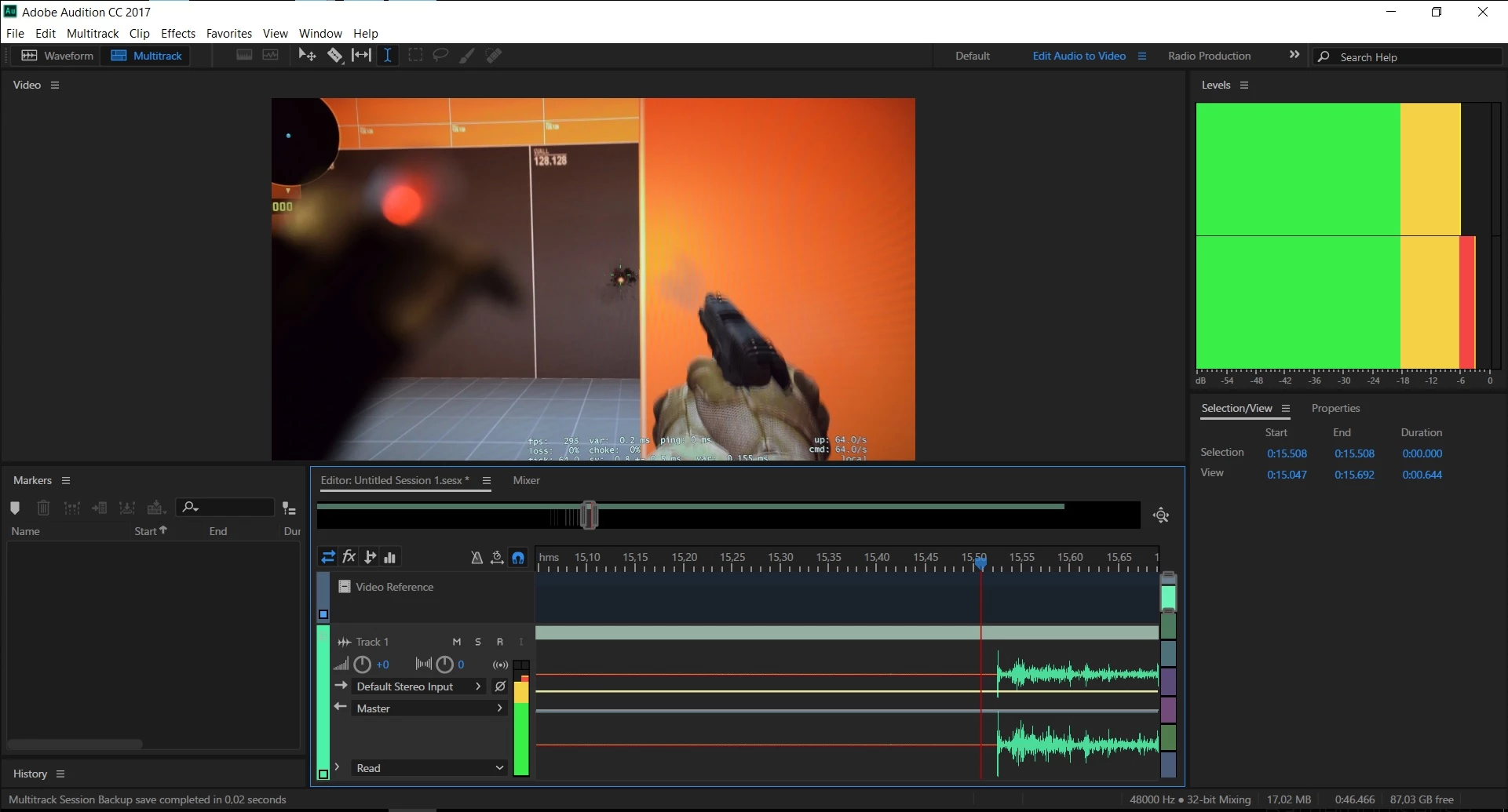
Task: Select the Marquee Selection tool
Action: click(x=415, y=55)
